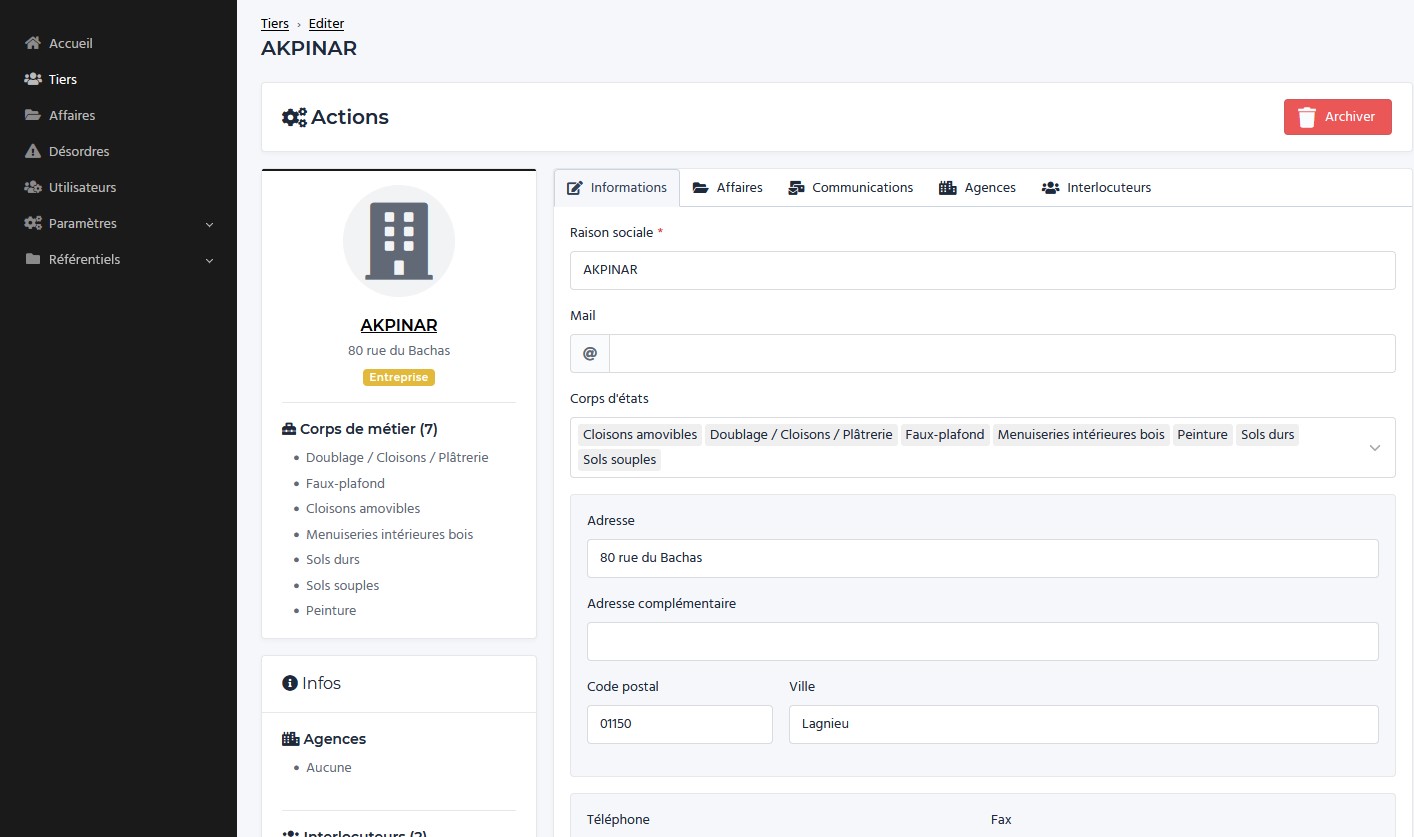Expand the Référentiels menu chevron

210,260
